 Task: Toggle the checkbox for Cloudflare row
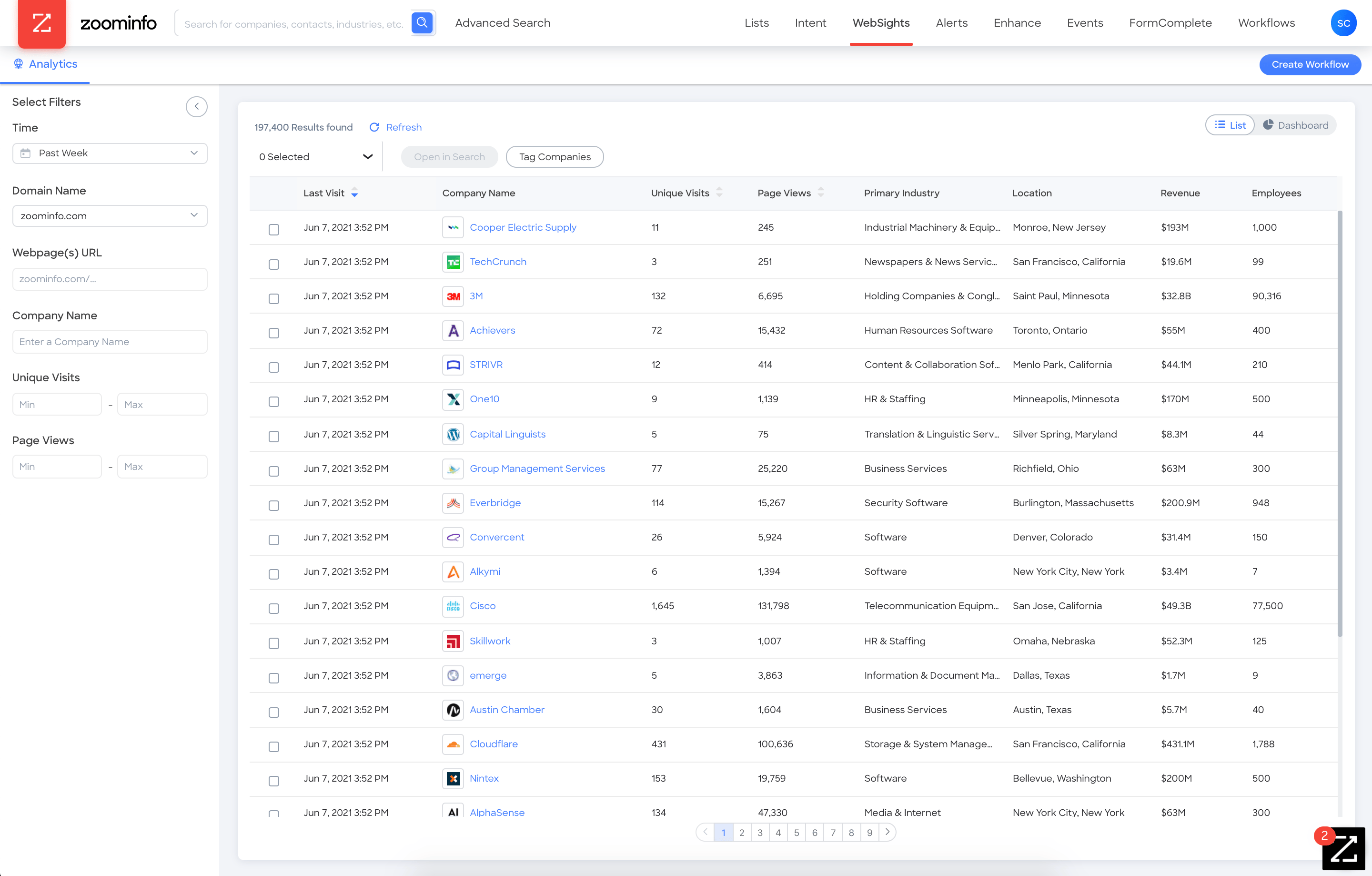tap(274, 745)
